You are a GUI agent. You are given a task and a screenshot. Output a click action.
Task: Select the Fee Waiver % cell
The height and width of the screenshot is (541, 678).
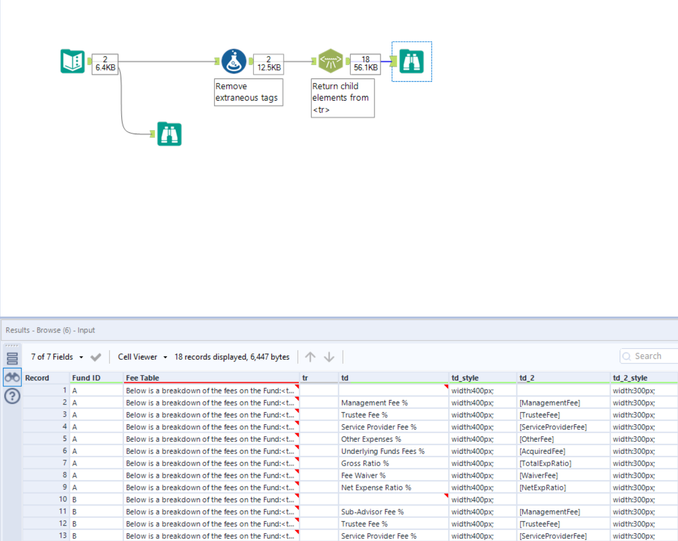coord(393,475)
